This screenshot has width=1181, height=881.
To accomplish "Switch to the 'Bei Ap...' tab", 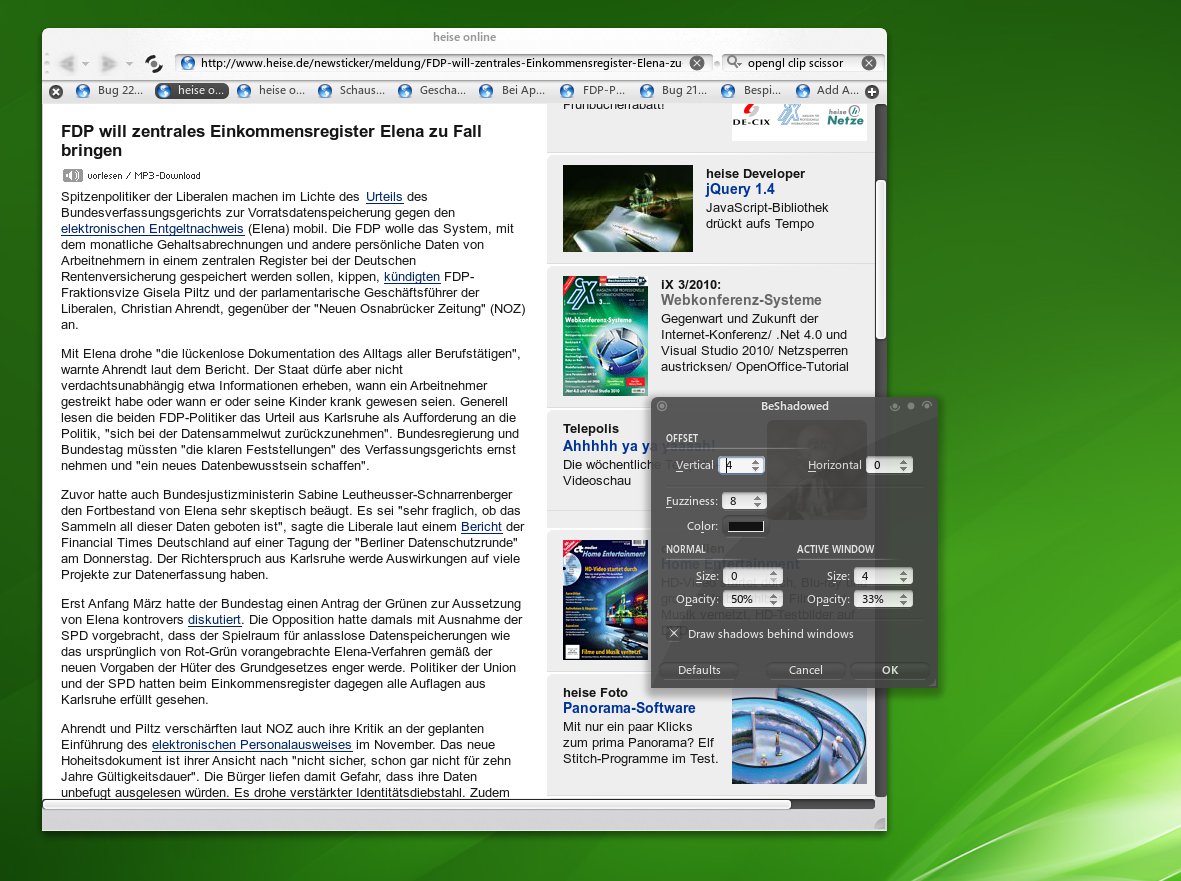I will pyautogui.click(x=513, y=90).
